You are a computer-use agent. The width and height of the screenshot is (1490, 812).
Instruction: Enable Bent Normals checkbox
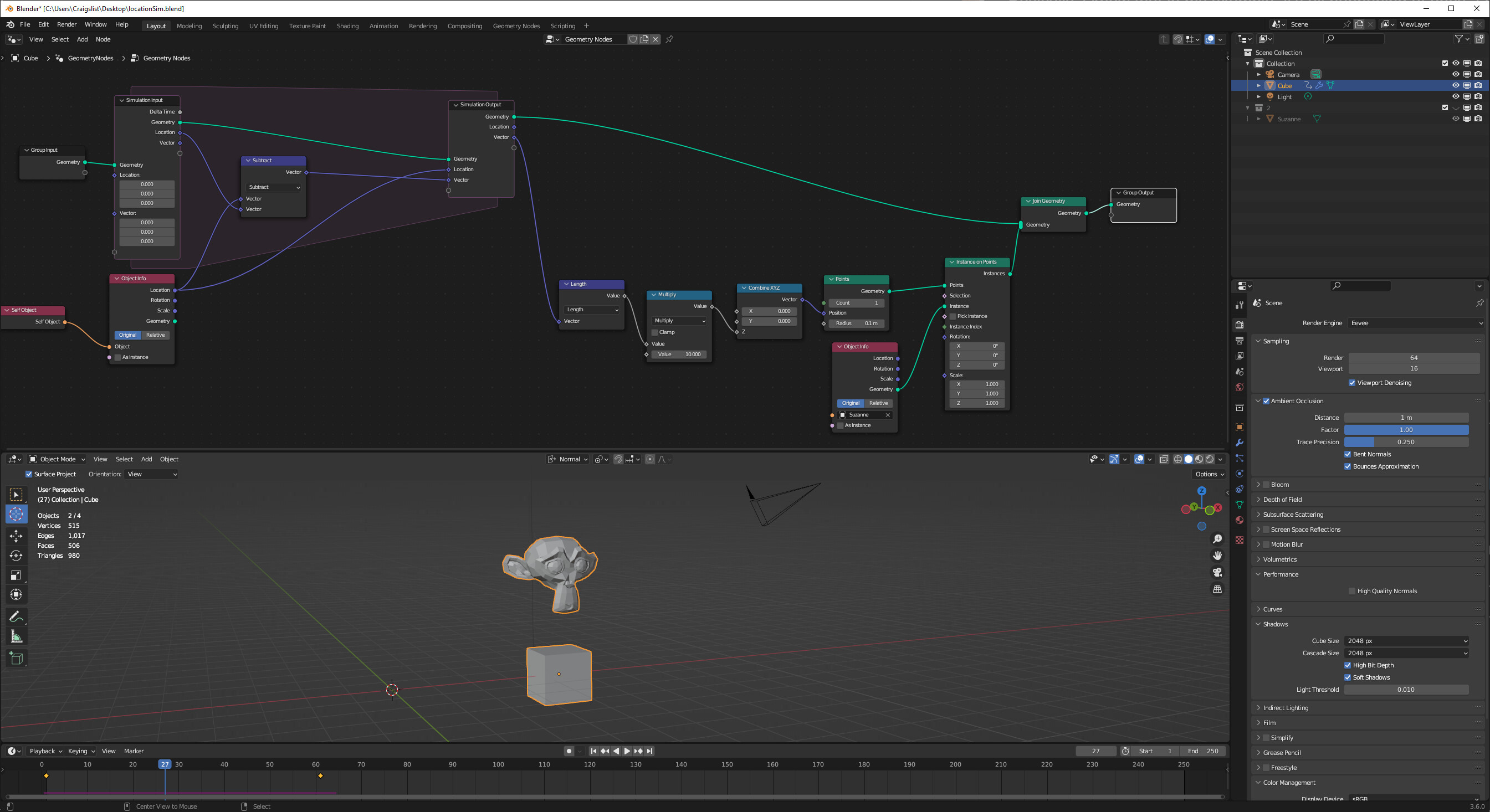[1349, 454]
